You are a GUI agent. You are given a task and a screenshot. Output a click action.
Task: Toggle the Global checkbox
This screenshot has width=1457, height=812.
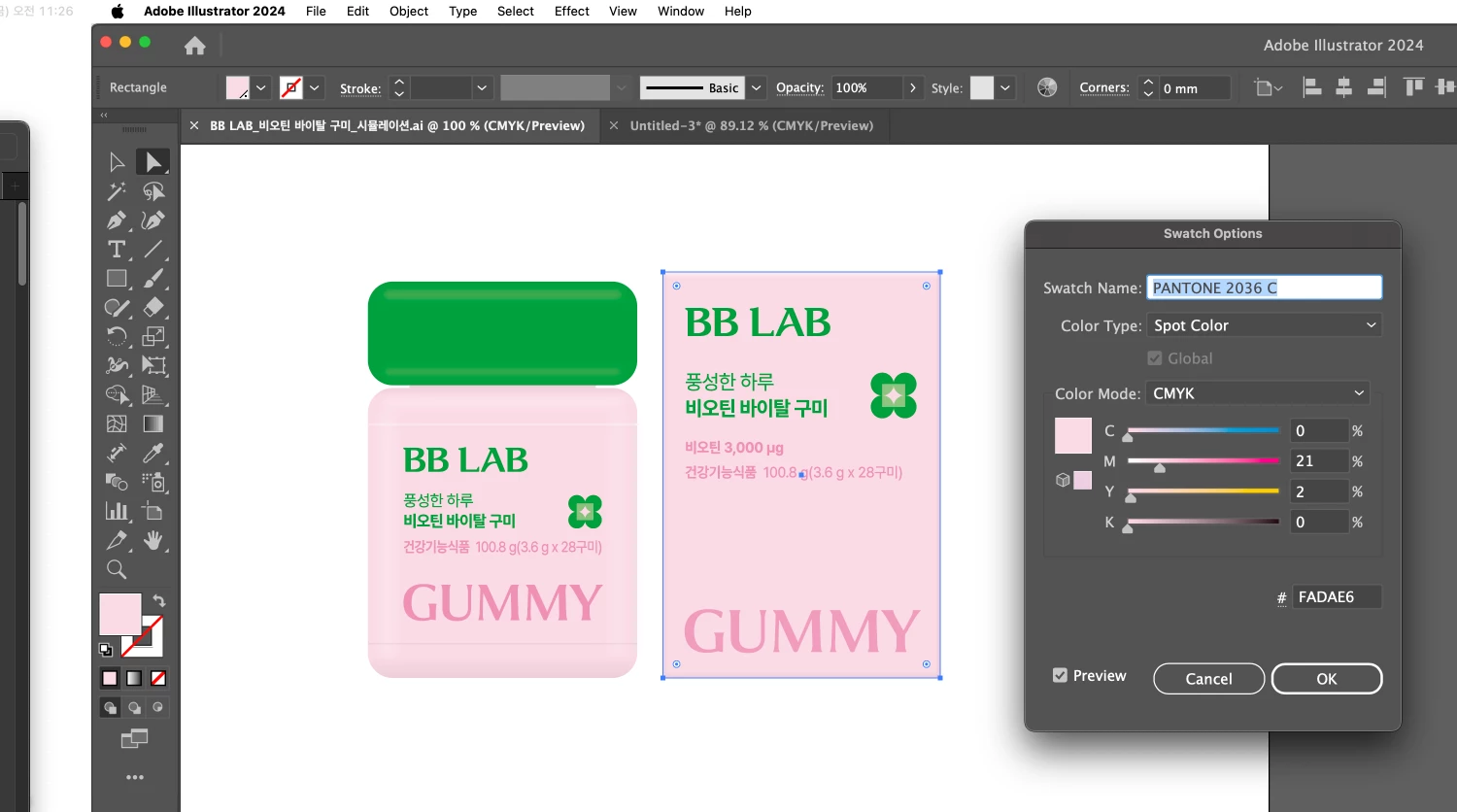click(x=1155, y=358)
